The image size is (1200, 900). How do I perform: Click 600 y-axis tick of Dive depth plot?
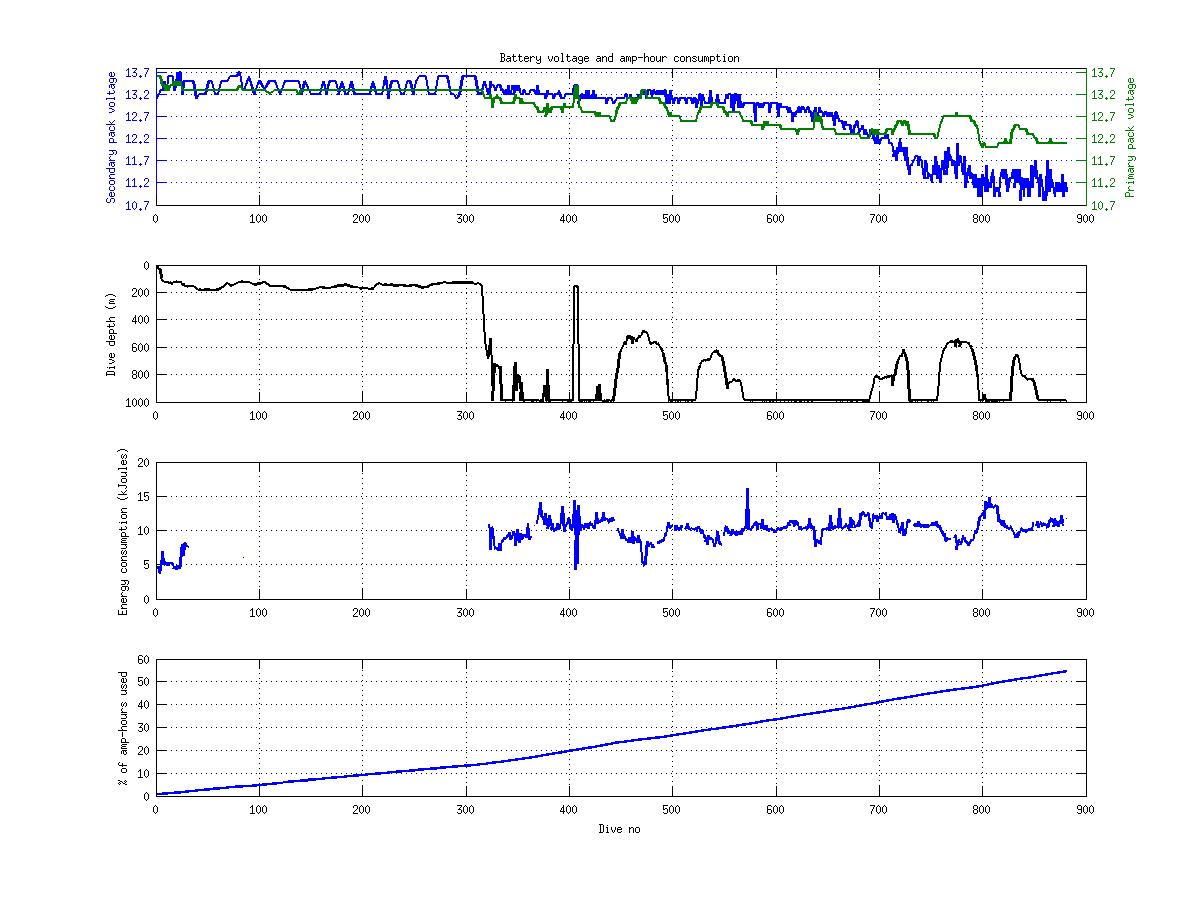(x=141, y=347)
